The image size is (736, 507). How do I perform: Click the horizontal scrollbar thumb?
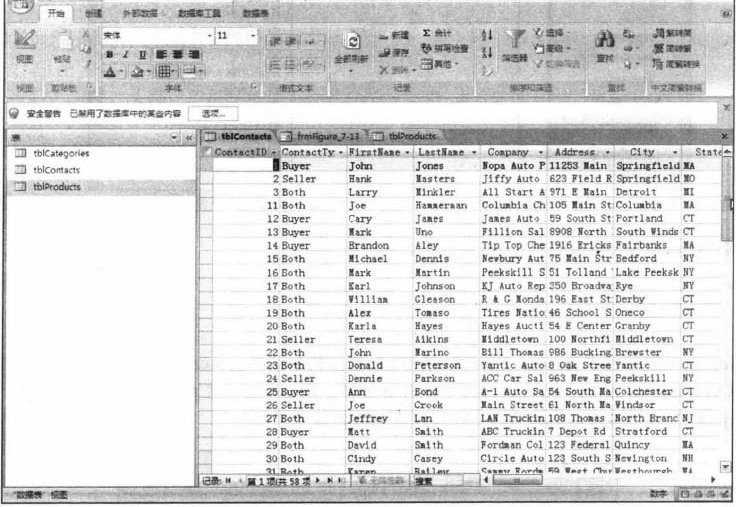point(517,480)
